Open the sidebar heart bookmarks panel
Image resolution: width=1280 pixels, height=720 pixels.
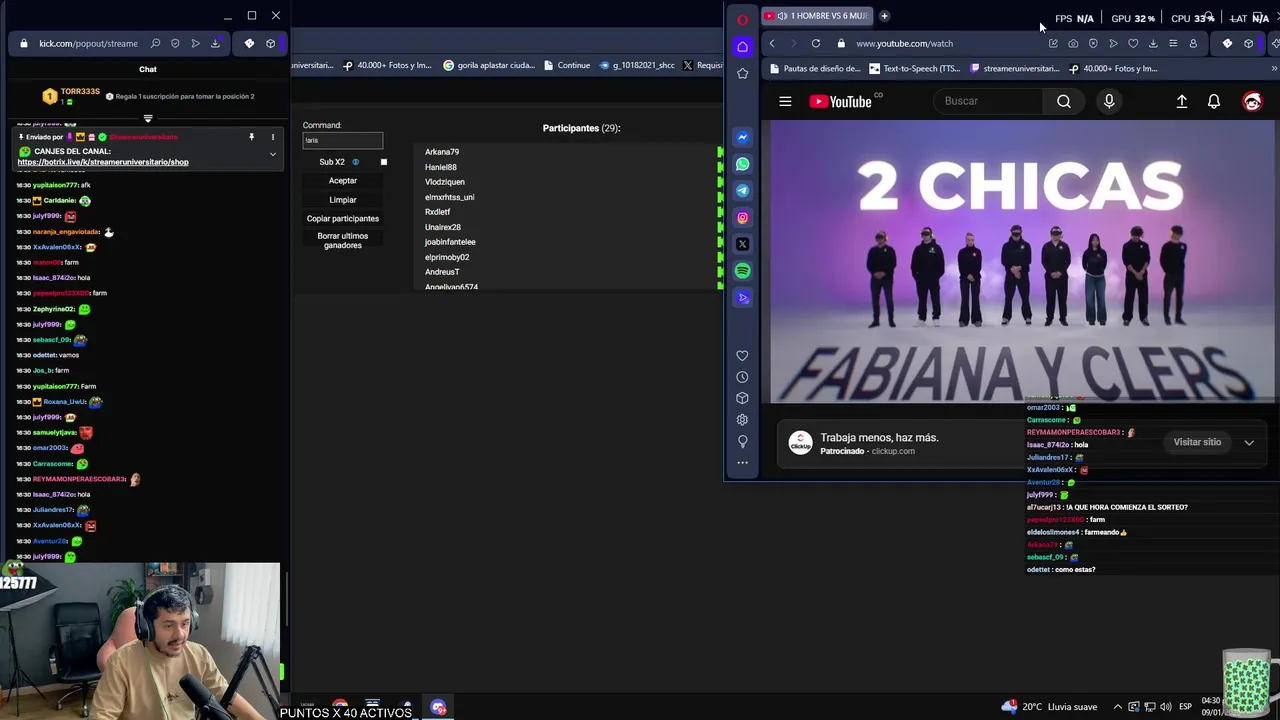(x=742, y=356)
